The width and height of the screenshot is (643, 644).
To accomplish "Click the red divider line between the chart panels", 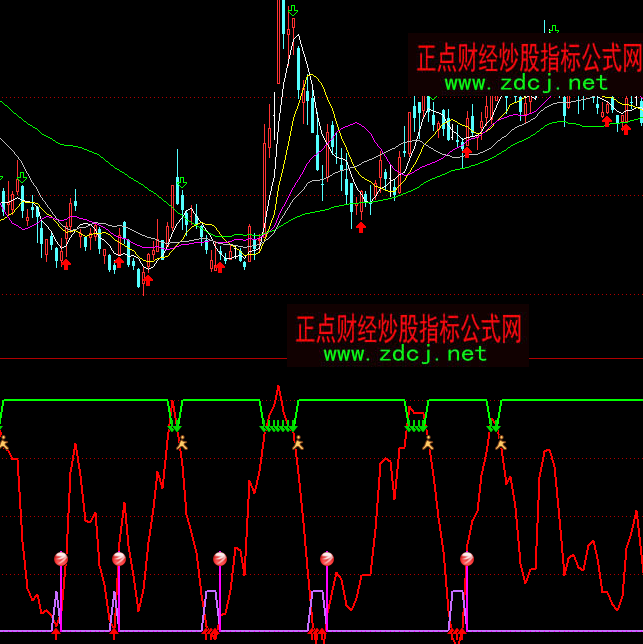I will [x=150, y=358].
